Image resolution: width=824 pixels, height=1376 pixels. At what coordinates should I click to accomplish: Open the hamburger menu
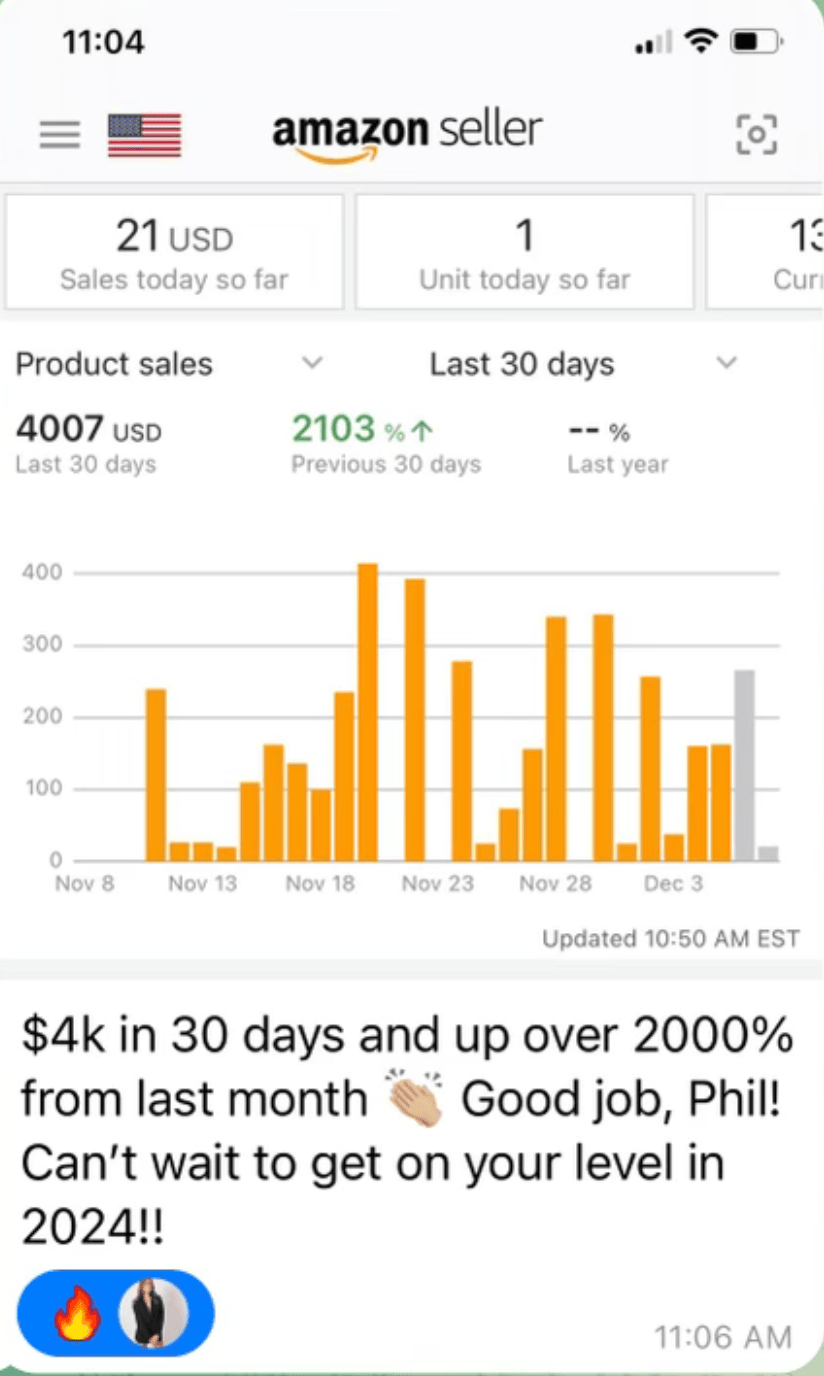(60, 135)
